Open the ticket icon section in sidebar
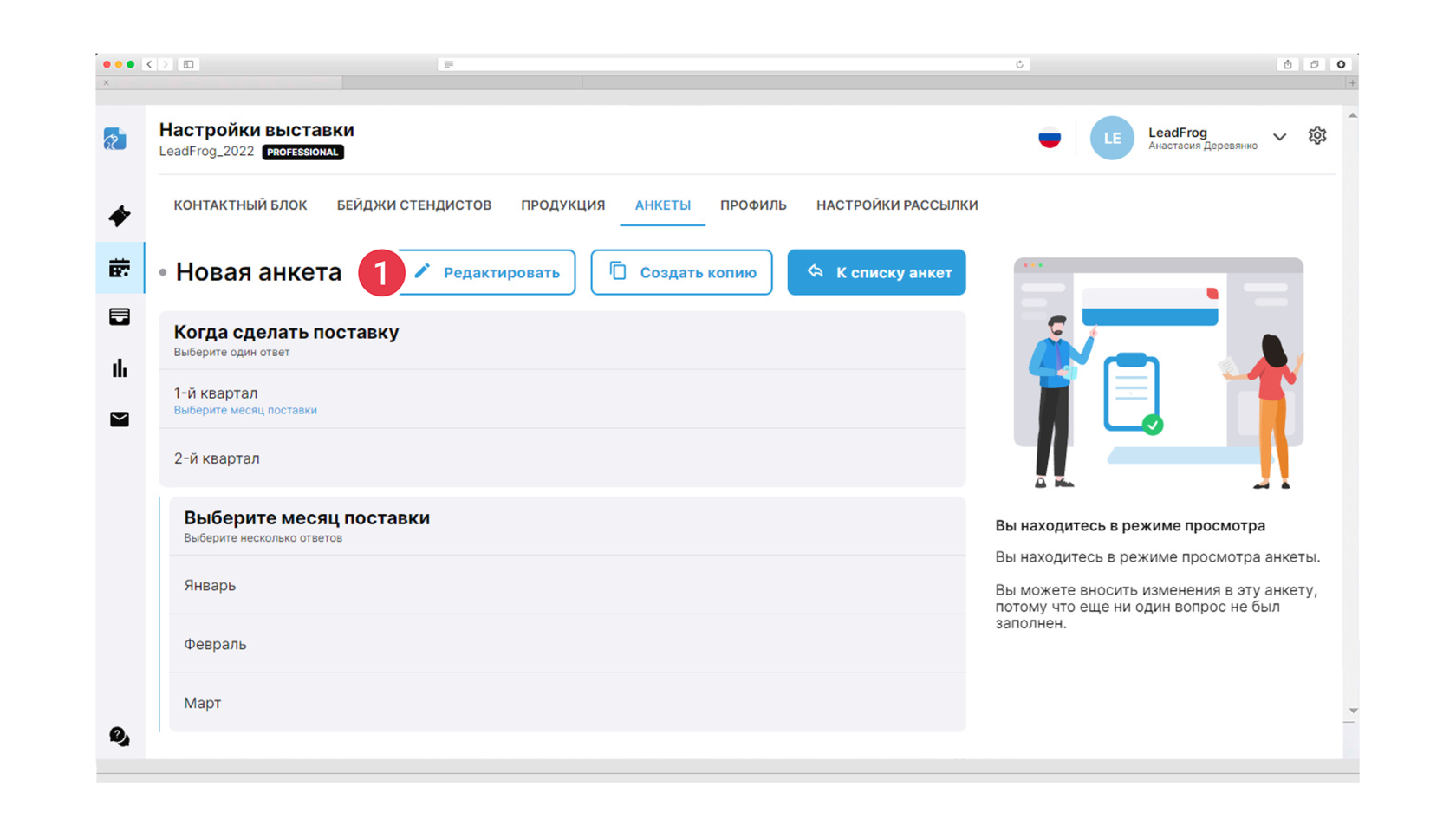Screen dimensions: 1456x832 click(x=120, y=216)
